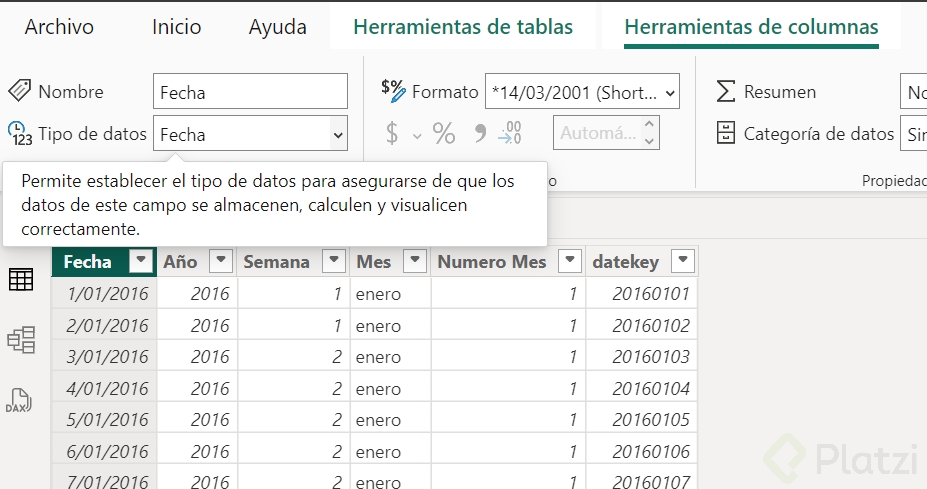
Task: Select the Numero Mes column header
Action: coord(492,262)
